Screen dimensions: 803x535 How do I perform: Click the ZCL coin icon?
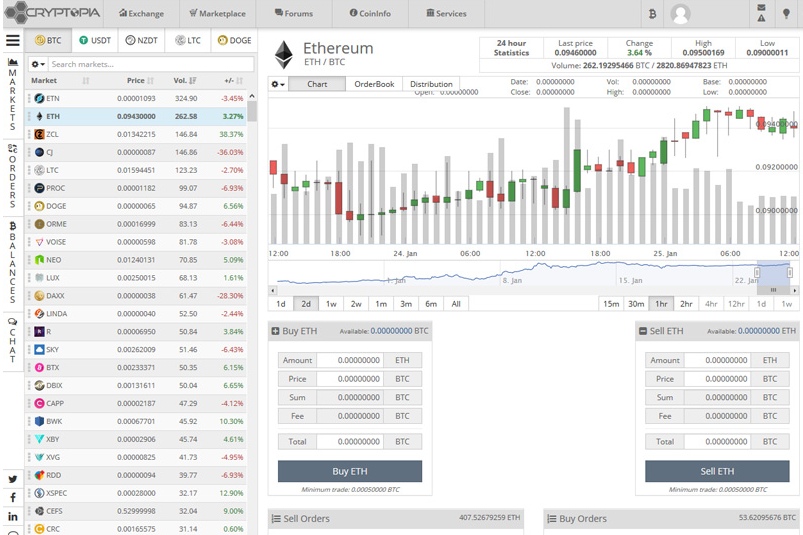click(39, 134)
